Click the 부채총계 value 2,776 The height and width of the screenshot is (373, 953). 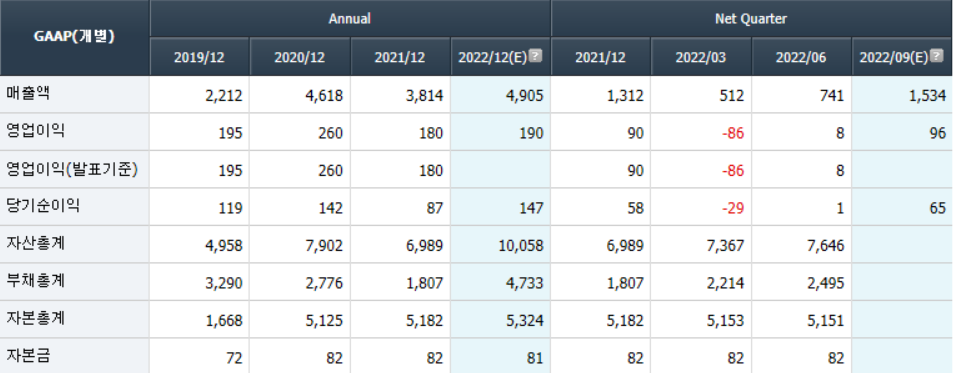pyautogui.click(x=324, y=283)
